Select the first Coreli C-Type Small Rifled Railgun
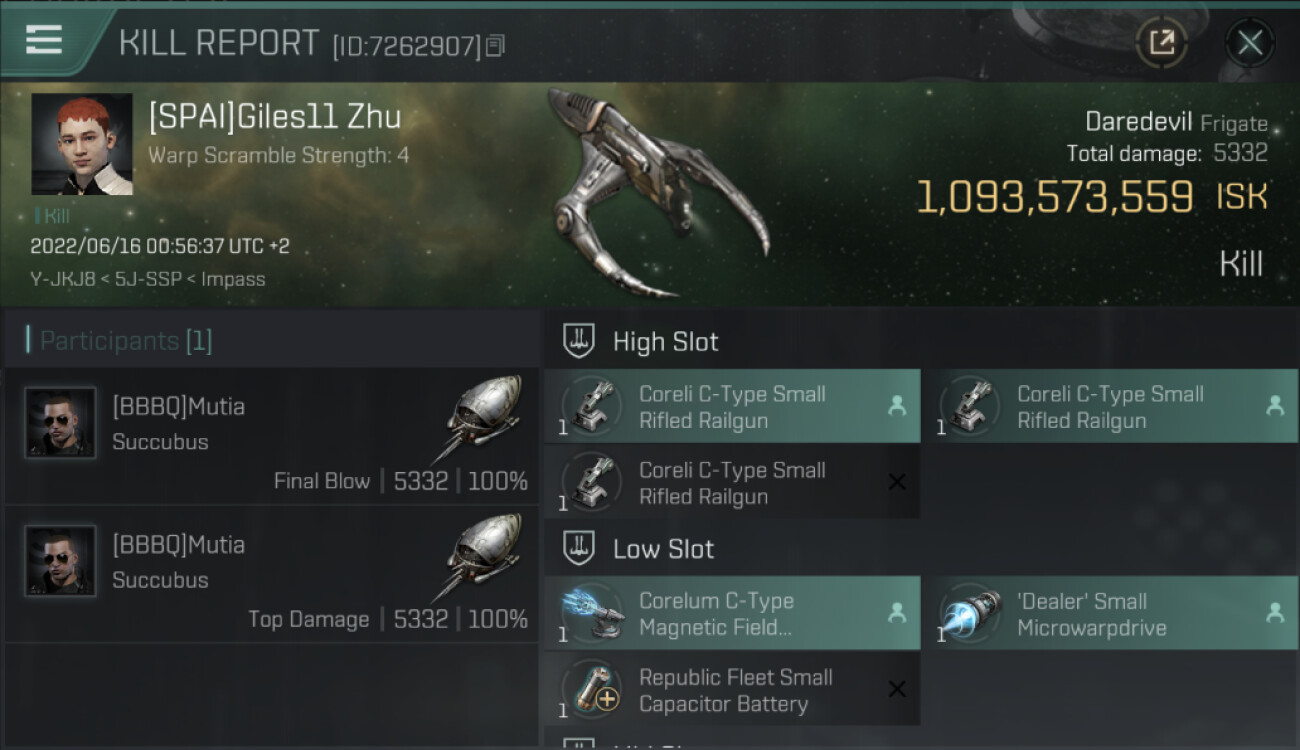1300x750 pixels. click(x=732, y=407)
